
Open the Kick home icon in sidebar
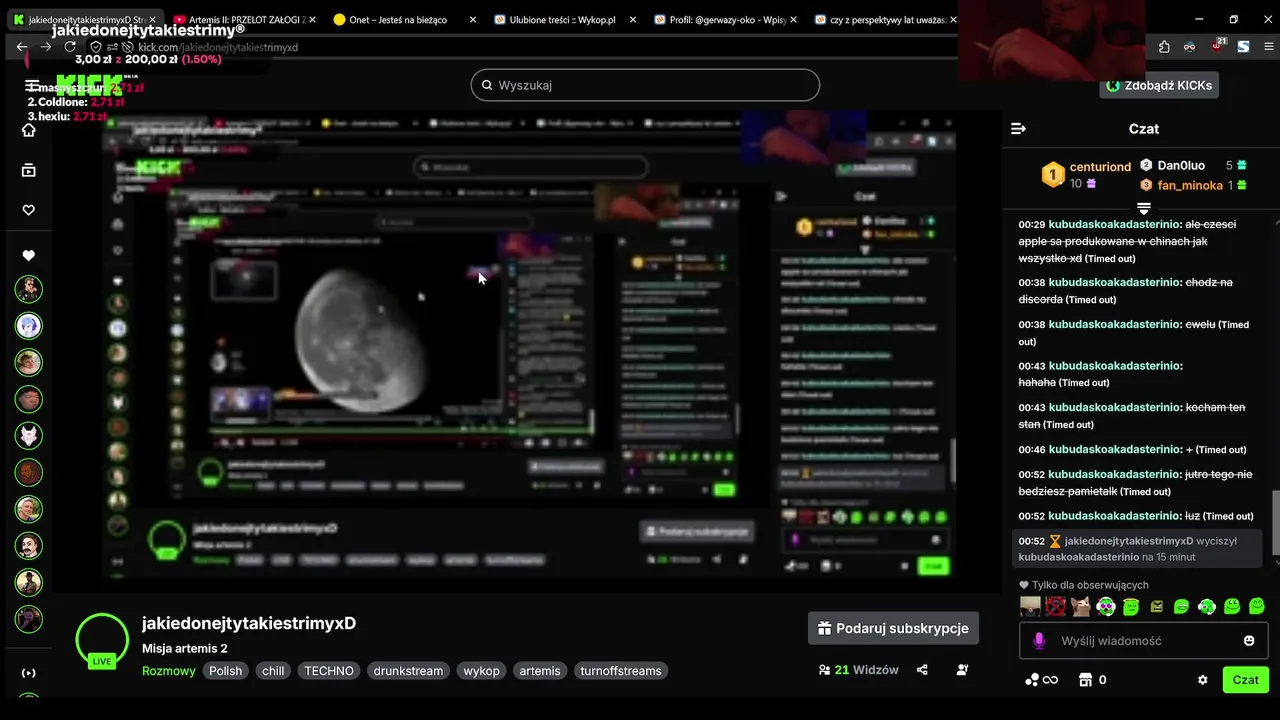(x=29, y=130)
